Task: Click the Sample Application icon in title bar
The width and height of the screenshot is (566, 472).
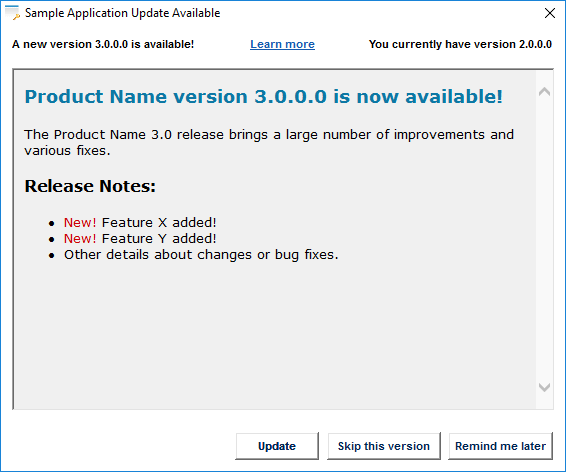Action: tap(12, 13)
